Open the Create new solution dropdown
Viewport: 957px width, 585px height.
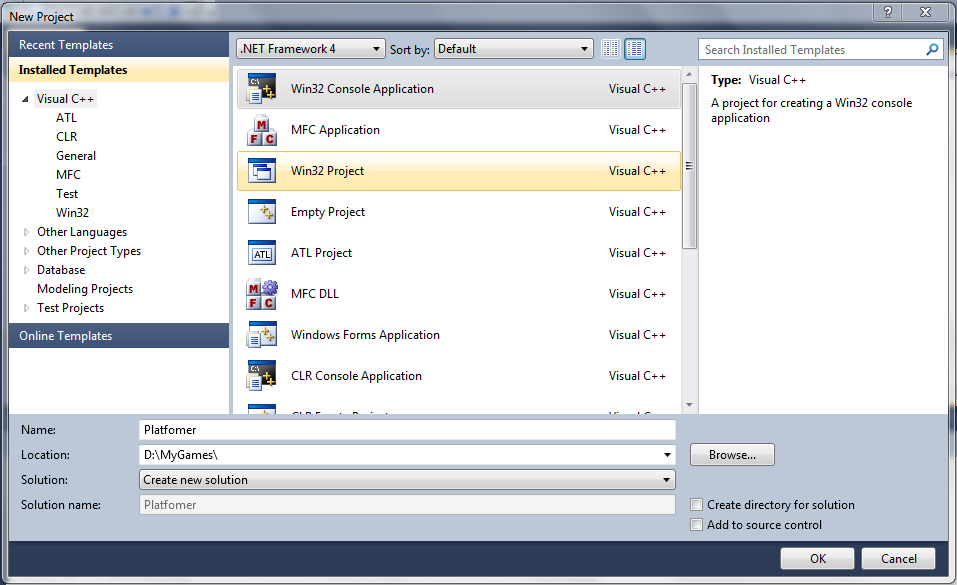[x=407, y=480]
